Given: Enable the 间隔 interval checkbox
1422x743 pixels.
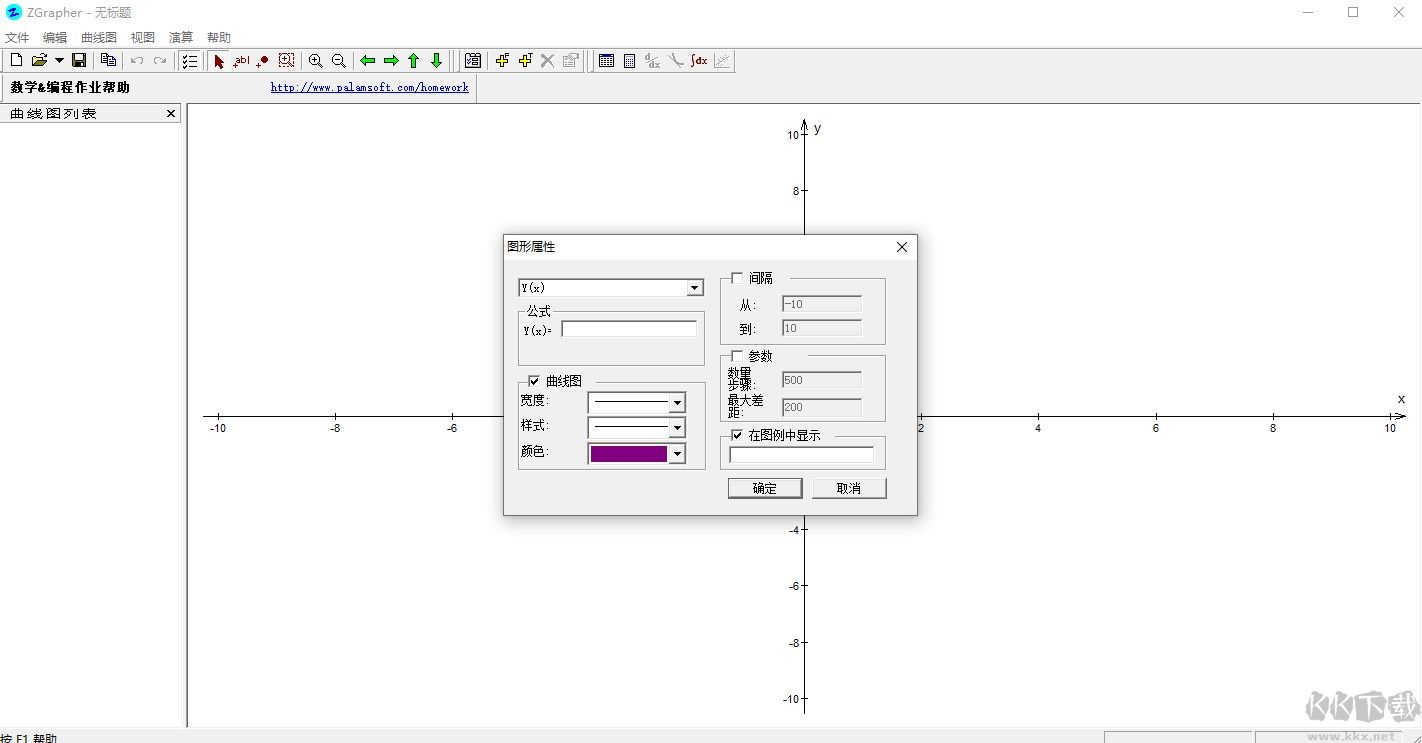Looking at the screenshot, I should [737, 278].
